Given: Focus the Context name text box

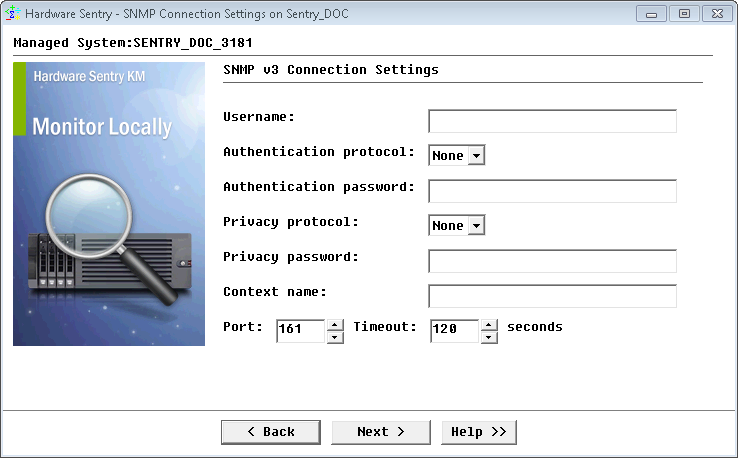Looking at the screenshot, I should [552, 296].
